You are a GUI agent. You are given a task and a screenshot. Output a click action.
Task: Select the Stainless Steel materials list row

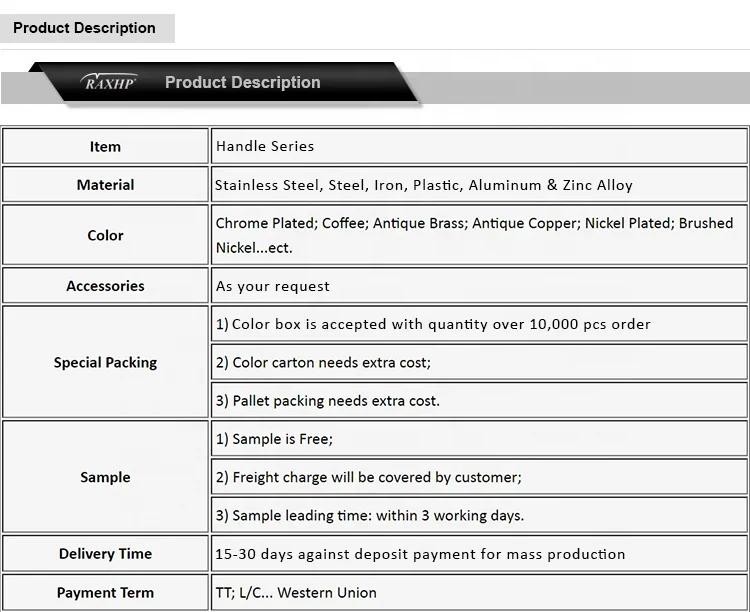[424, 185]
